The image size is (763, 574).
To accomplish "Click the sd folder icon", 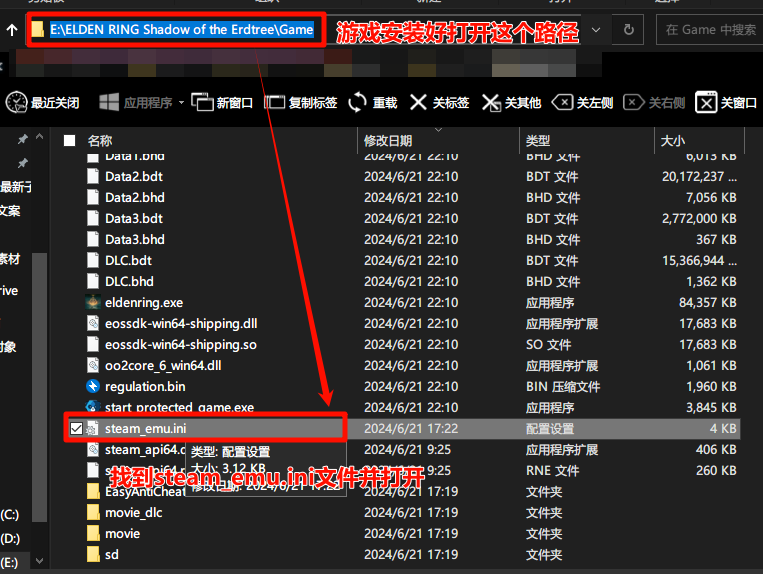I will (93, 554).
